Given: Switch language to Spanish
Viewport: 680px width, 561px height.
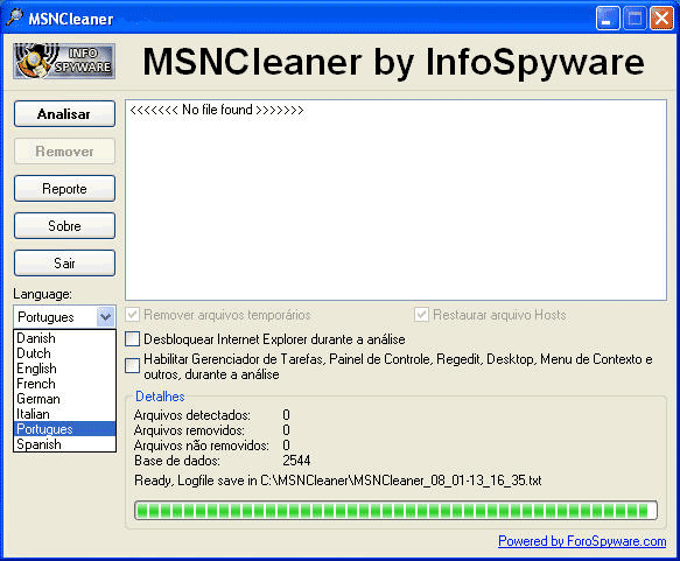Looking at the screenshot, I should [65, 444].
